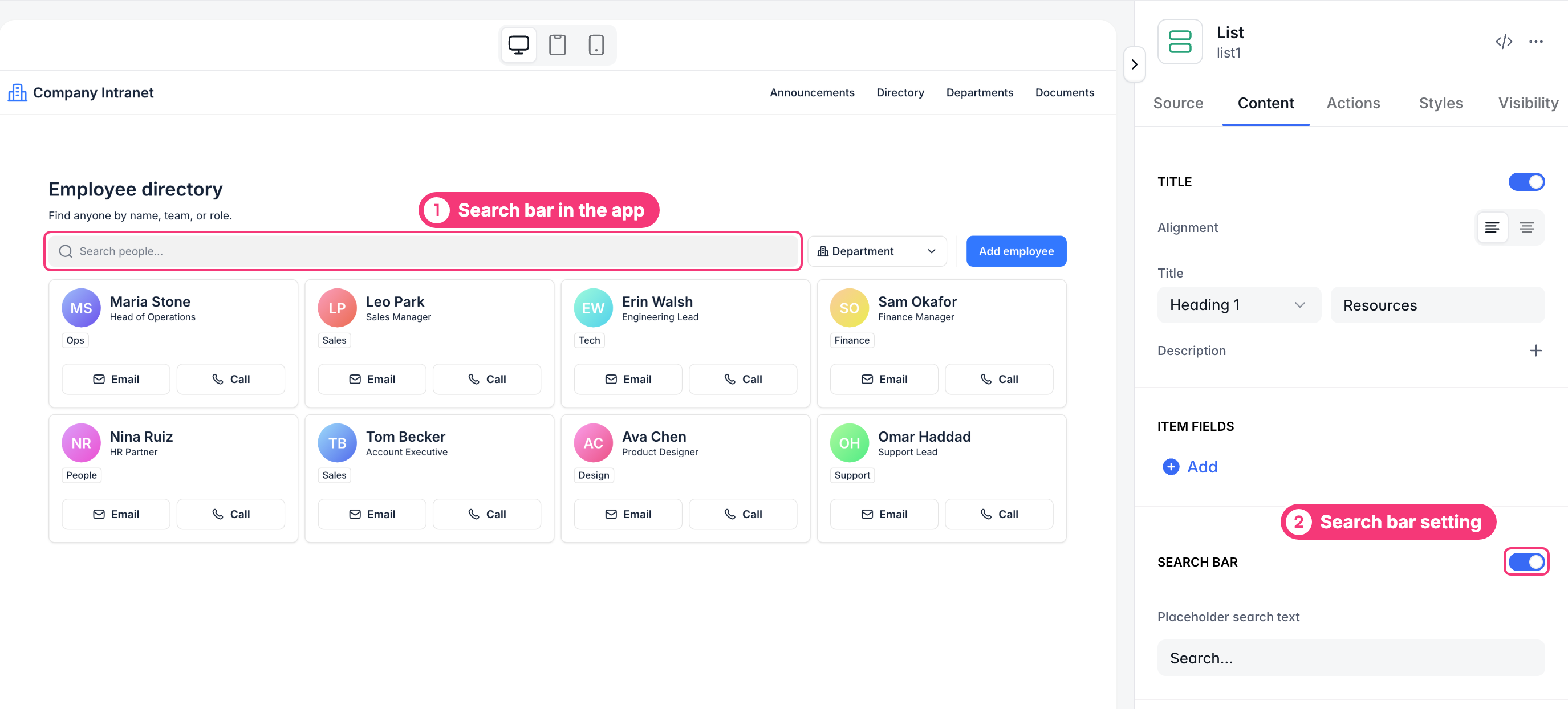Go to Announcements in top navigation
This screenshot has height=709, width=1568.
811,92
